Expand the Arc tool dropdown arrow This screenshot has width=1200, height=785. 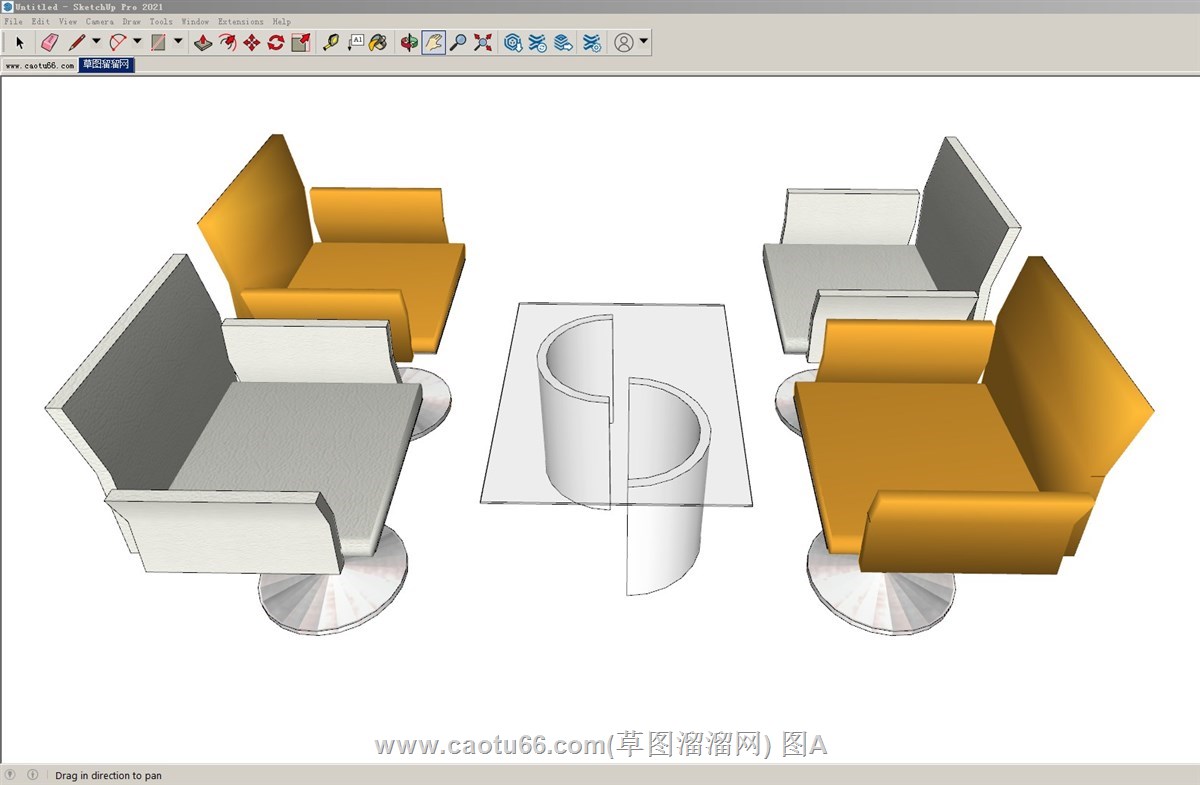point(137,42)
